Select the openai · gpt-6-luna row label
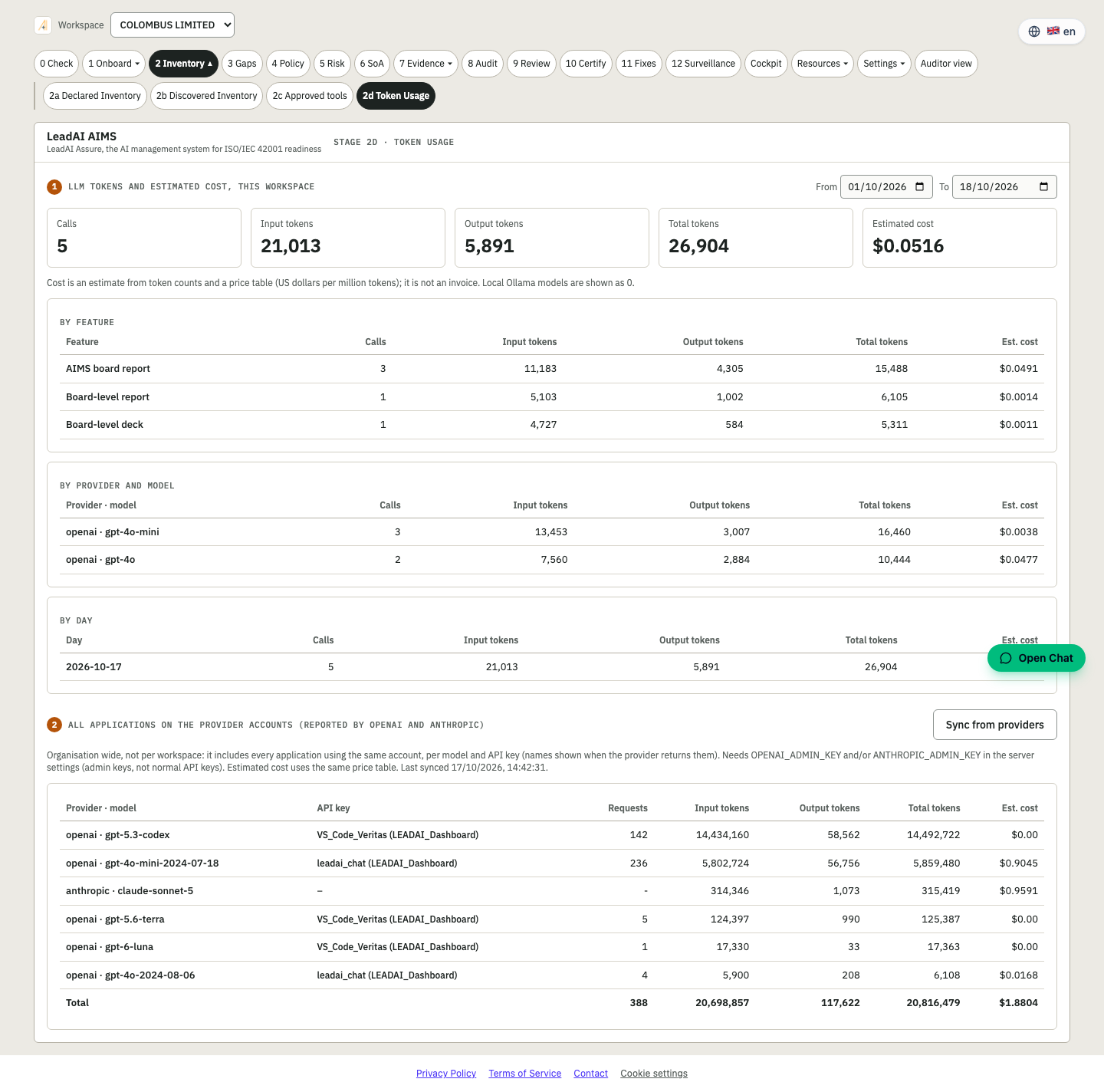This screenshot has width=1104, height=1092. click(x=110, y=947)
